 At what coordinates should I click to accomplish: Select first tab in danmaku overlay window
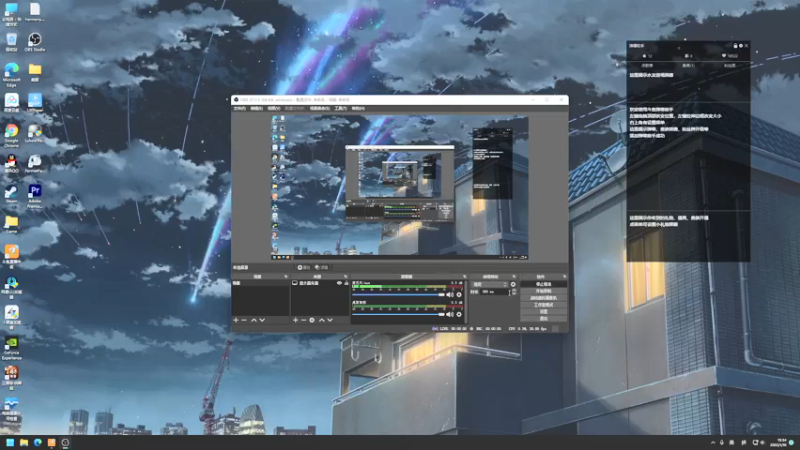[x=647, y=66]
